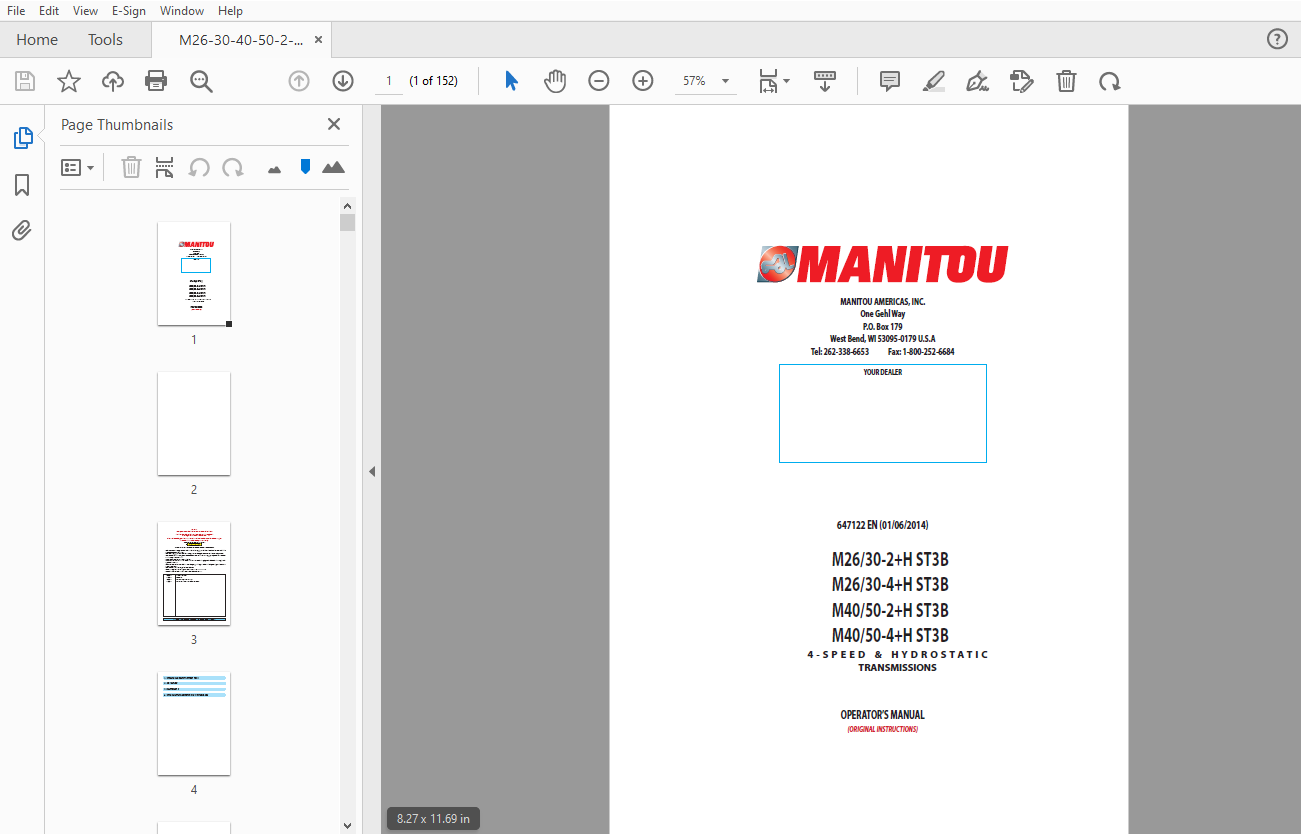Click the MANITOU logo
1301x834 pixels.
pos(882,264)
